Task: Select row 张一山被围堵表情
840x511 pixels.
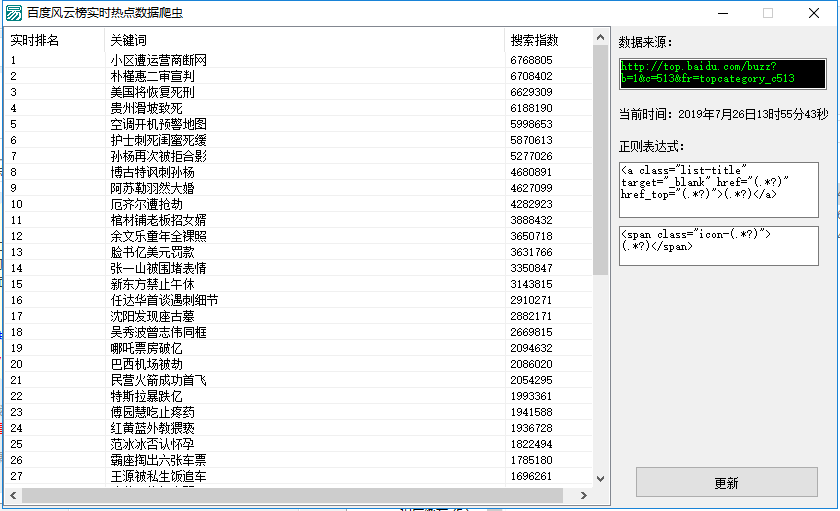Action: [298, 268]
